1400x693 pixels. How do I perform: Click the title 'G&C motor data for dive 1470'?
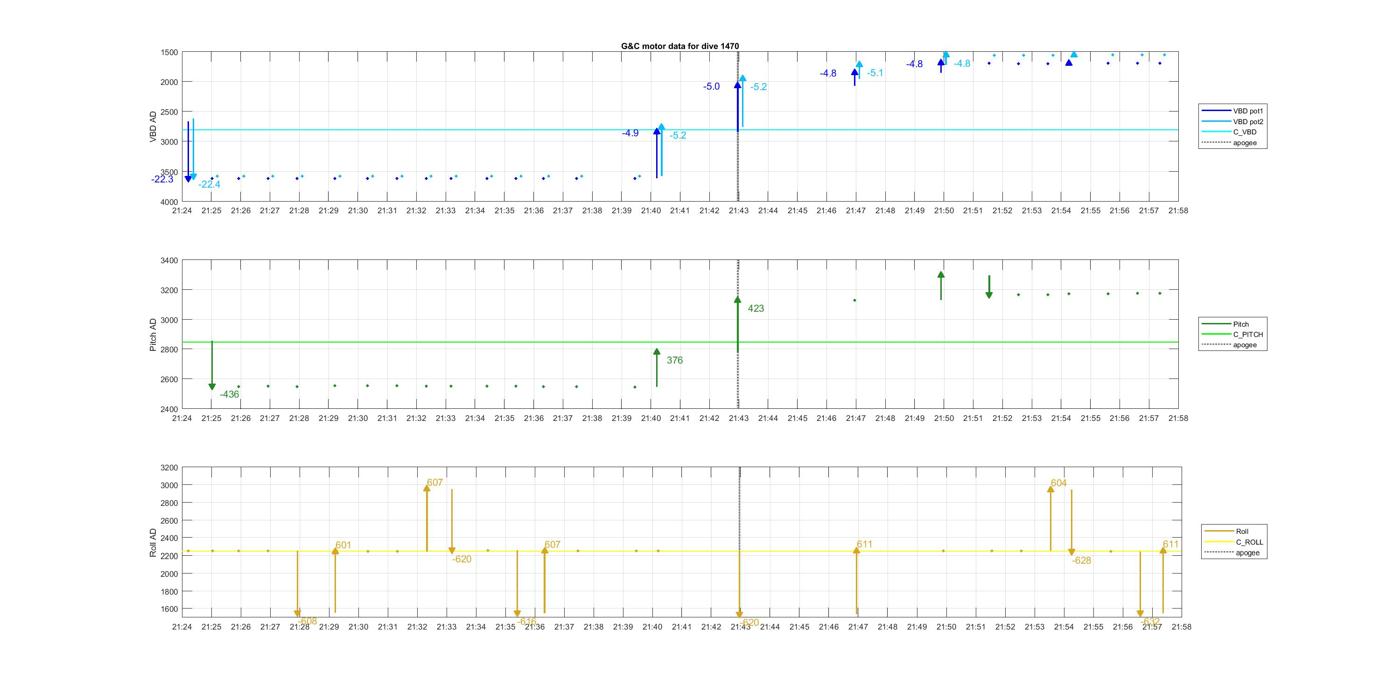(x=680, y=46)
